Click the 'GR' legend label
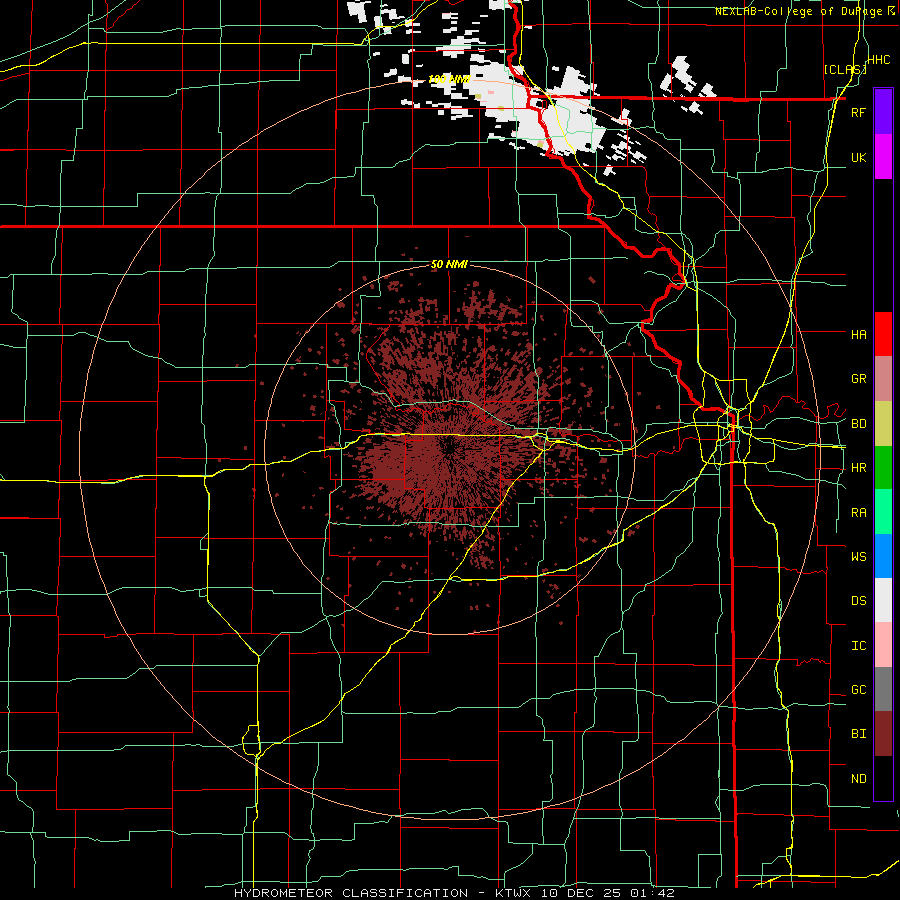This screenshot has height=900, width=900. 858,379
